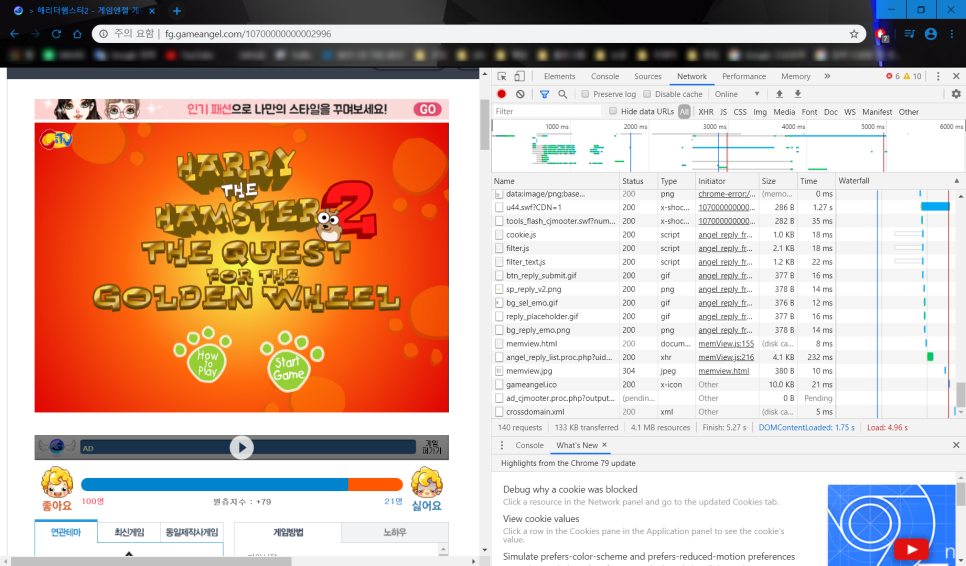Screen dimensions: 966x566
Task: Close the What's New drawer tab
Action: click(604, 445)
